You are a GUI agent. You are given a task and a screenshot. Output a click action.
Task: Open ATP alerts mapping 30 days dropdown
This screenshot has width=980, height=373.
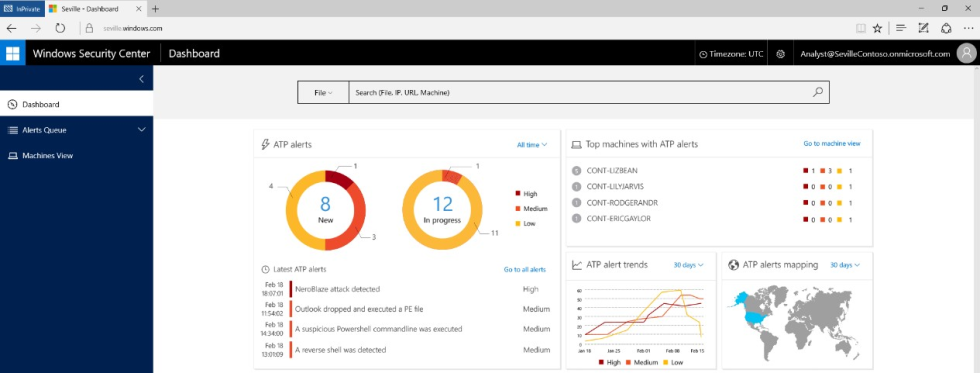click(845, 265)
